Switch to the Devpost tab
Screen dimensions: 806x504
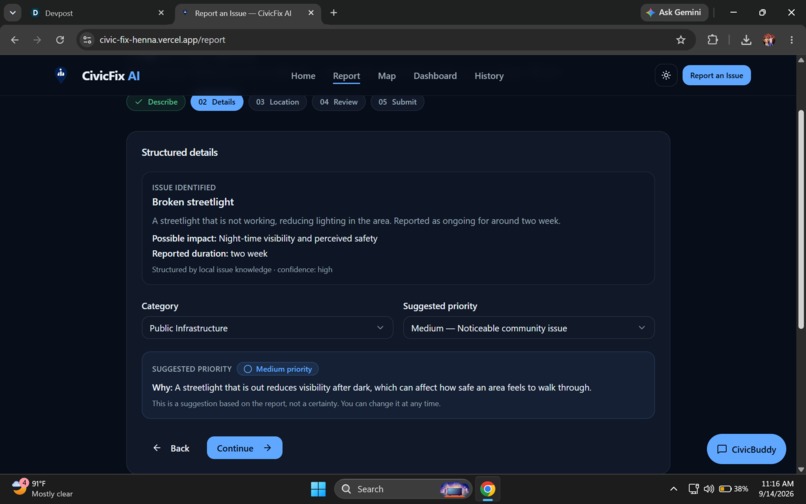click(x=96, y=13)
